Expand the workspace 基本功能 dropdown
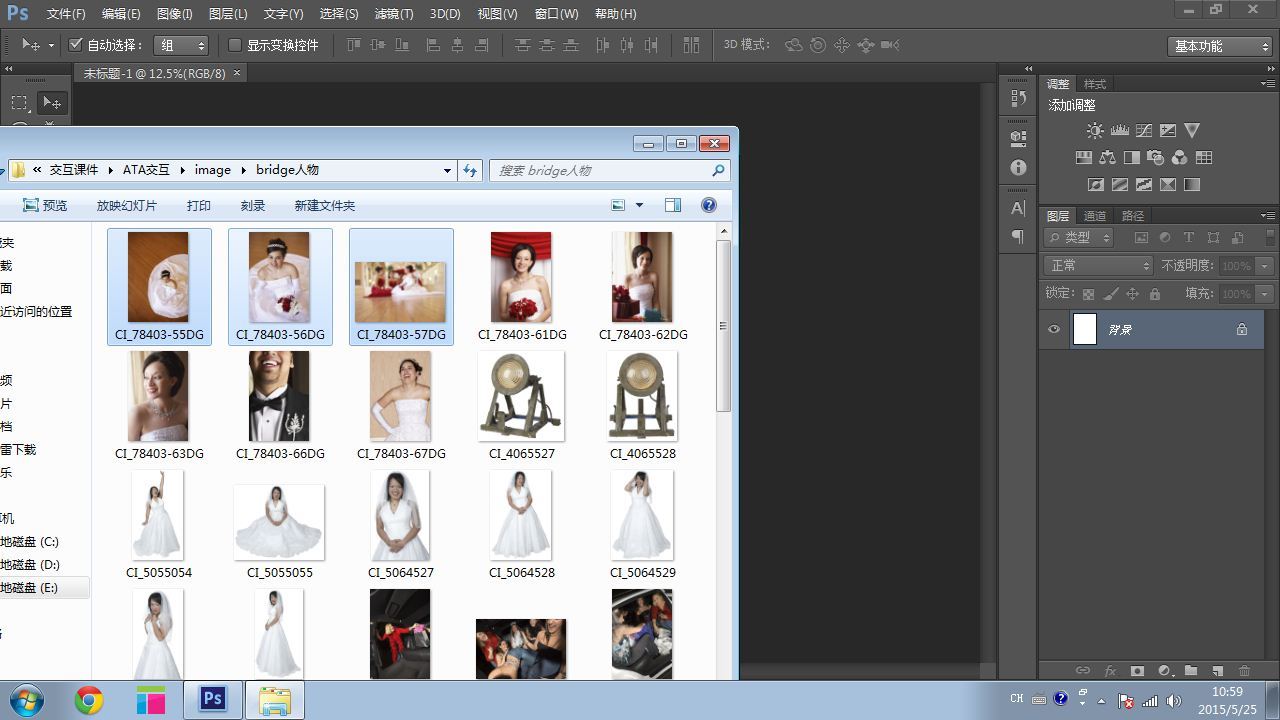 tap(1219, 46)
